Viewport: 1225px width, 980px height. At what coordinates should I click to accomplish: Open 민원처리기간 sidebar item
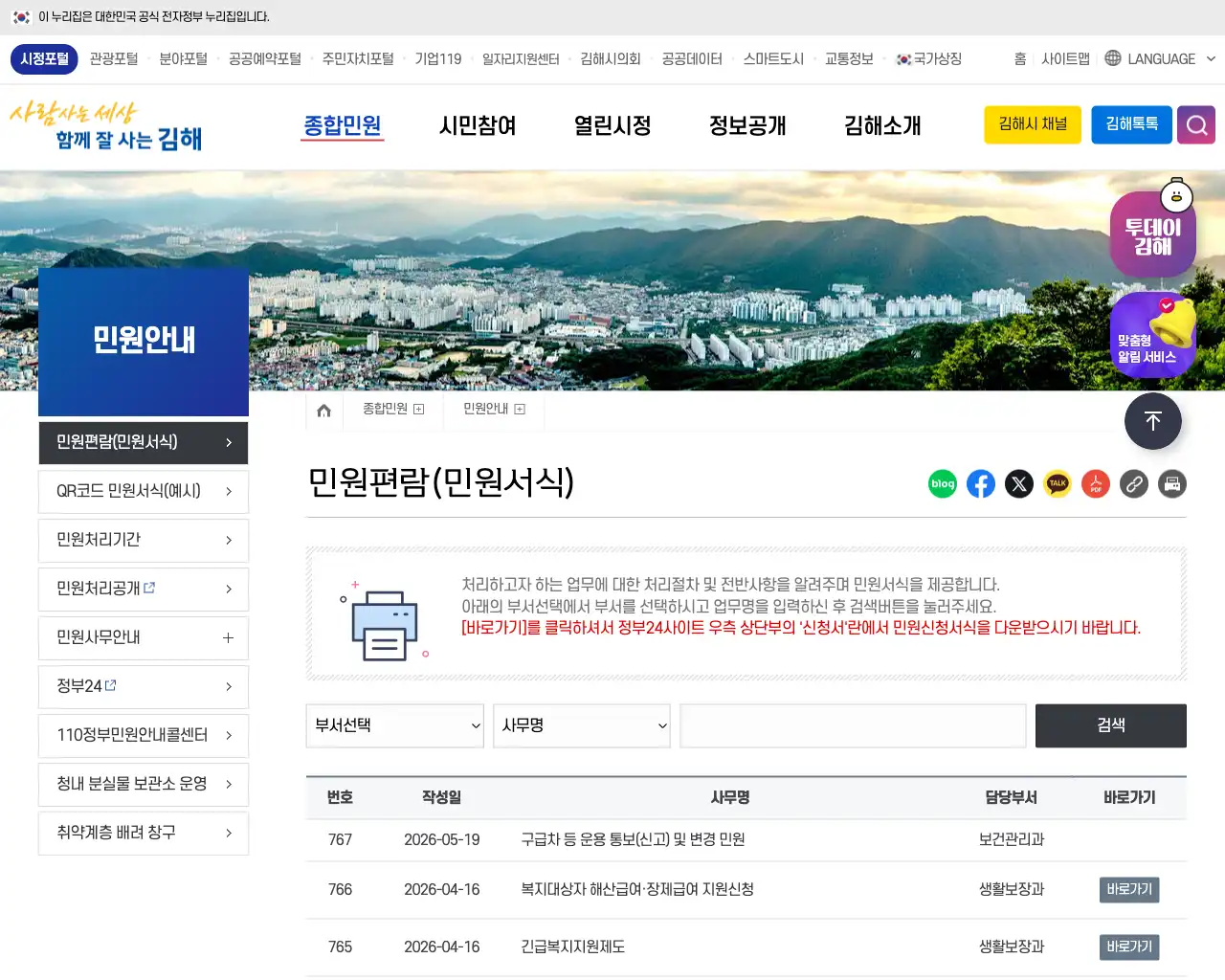(x=144, y=541)
